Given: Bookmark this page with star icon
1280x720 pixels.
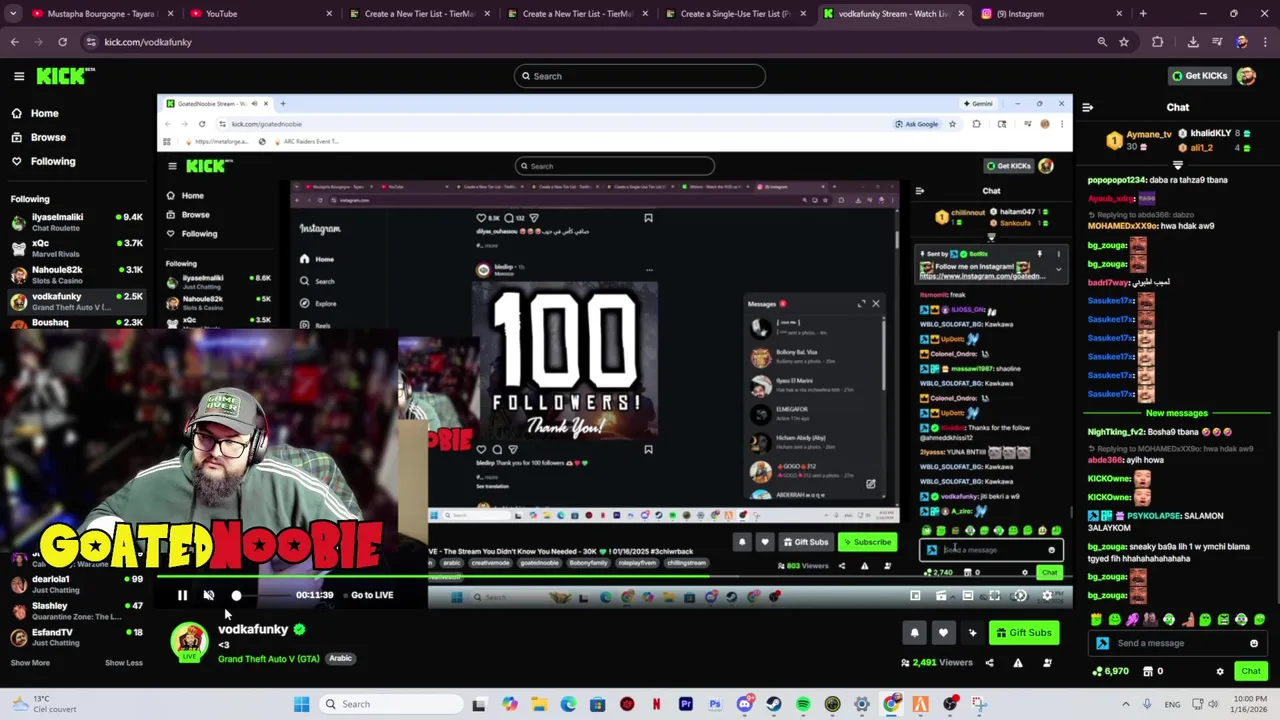Looking at the screenshot, I should point(1124,42).
